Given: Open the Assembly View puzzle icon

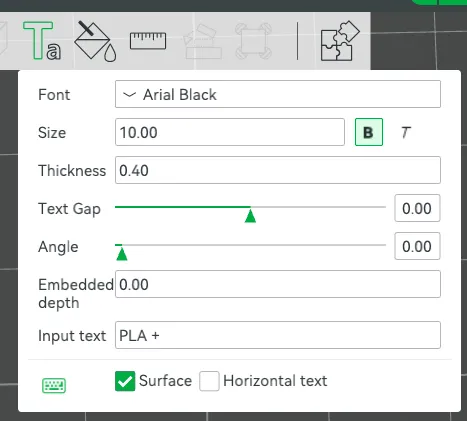Looking at the screenshot, I should pyautogui.click(x=340, y=41).
